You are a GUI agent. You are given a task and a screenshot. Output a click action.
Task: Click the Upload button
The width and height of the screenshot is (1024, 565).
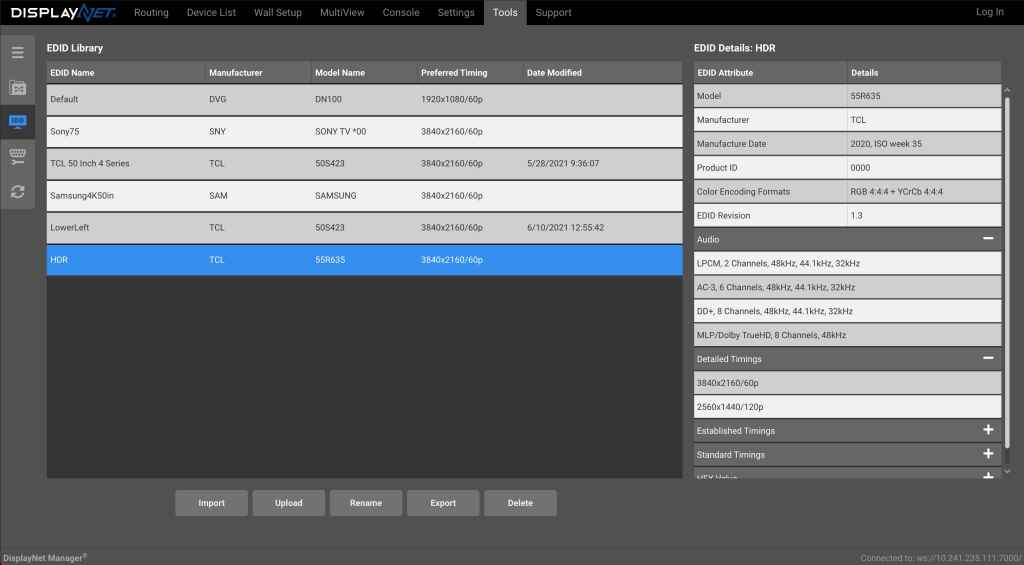(x=289, y=503)
